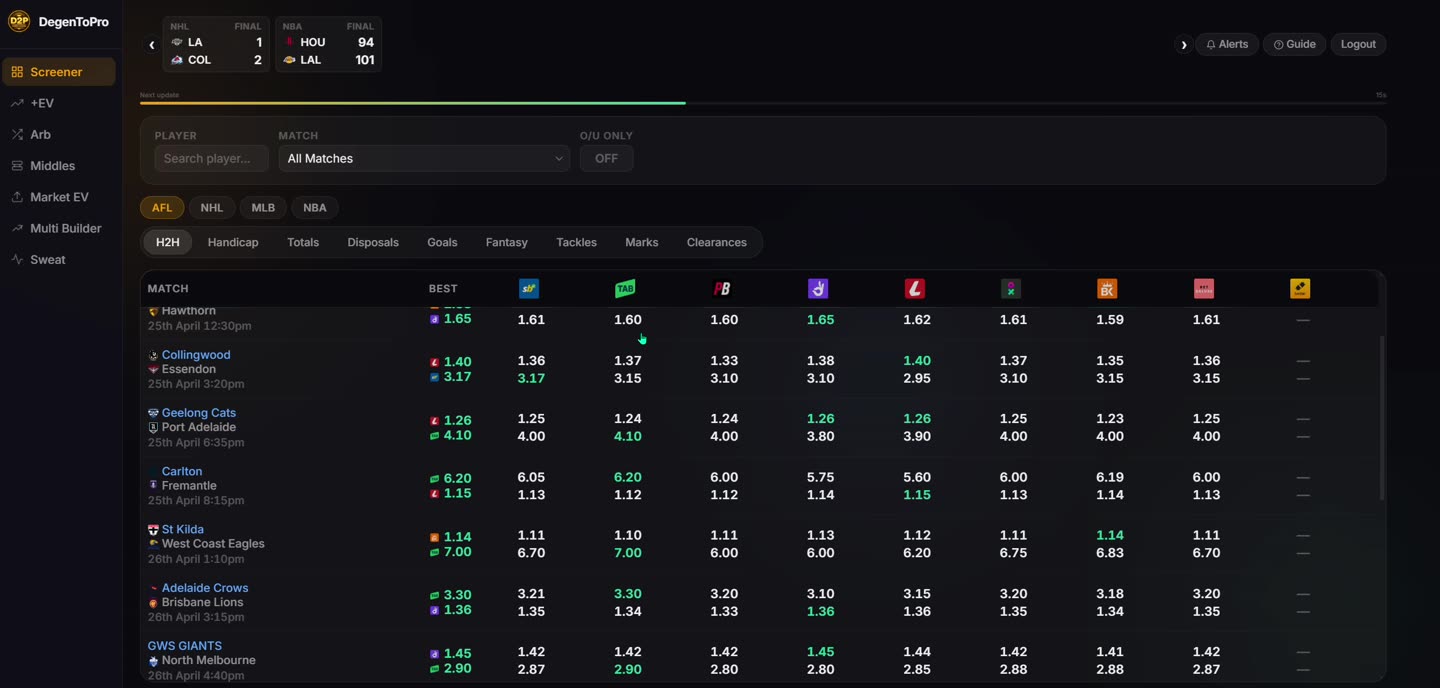Click the Ladbrokes bookmaker column icon
1440x688 pixels.
pos(915,288)
